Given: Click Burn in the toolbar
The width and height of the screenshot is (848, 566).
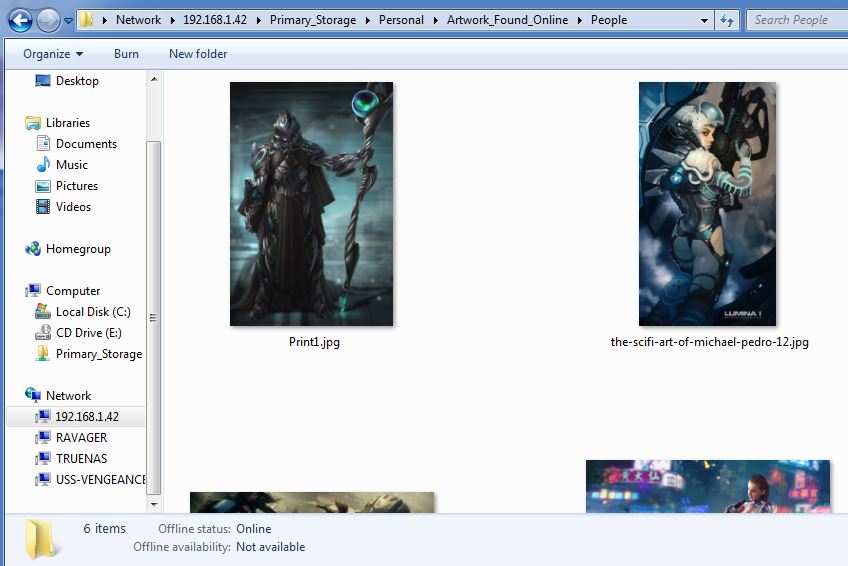Looking at the screenshot, I should 126,54.
